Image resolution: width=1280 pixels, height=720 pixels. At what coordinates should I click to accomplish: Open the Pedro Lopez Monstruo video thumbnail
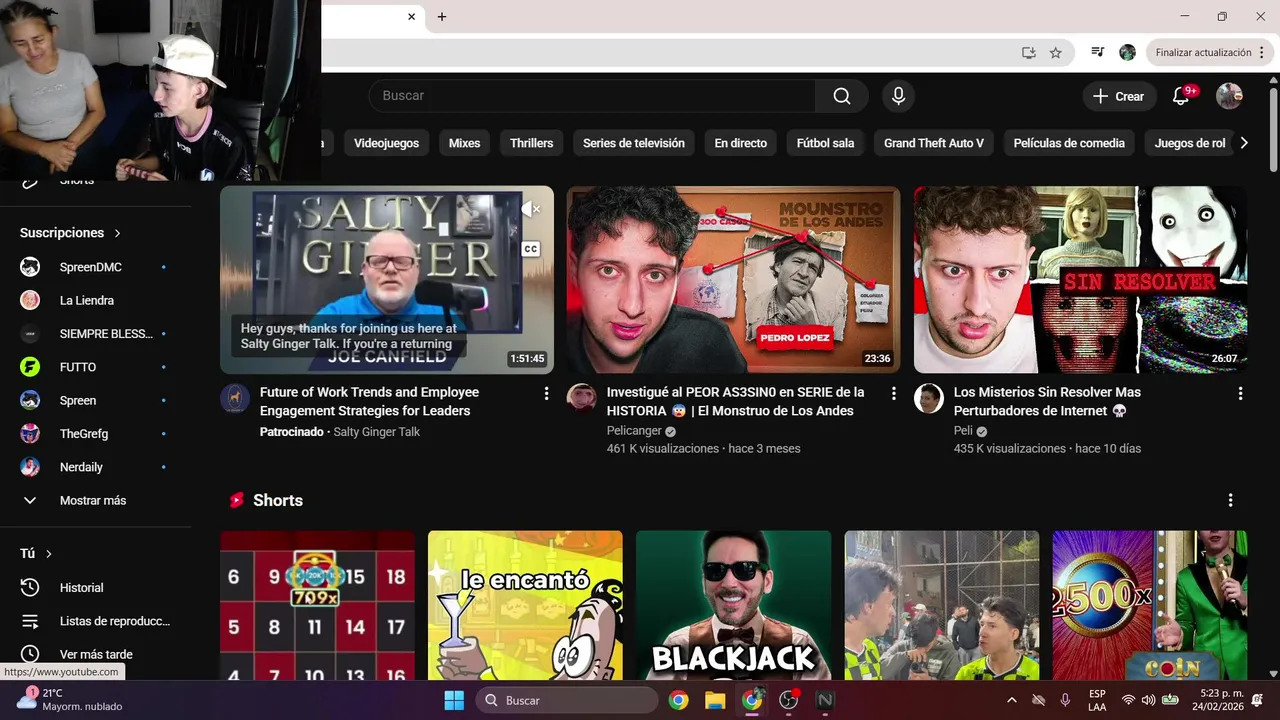[733, 279]
